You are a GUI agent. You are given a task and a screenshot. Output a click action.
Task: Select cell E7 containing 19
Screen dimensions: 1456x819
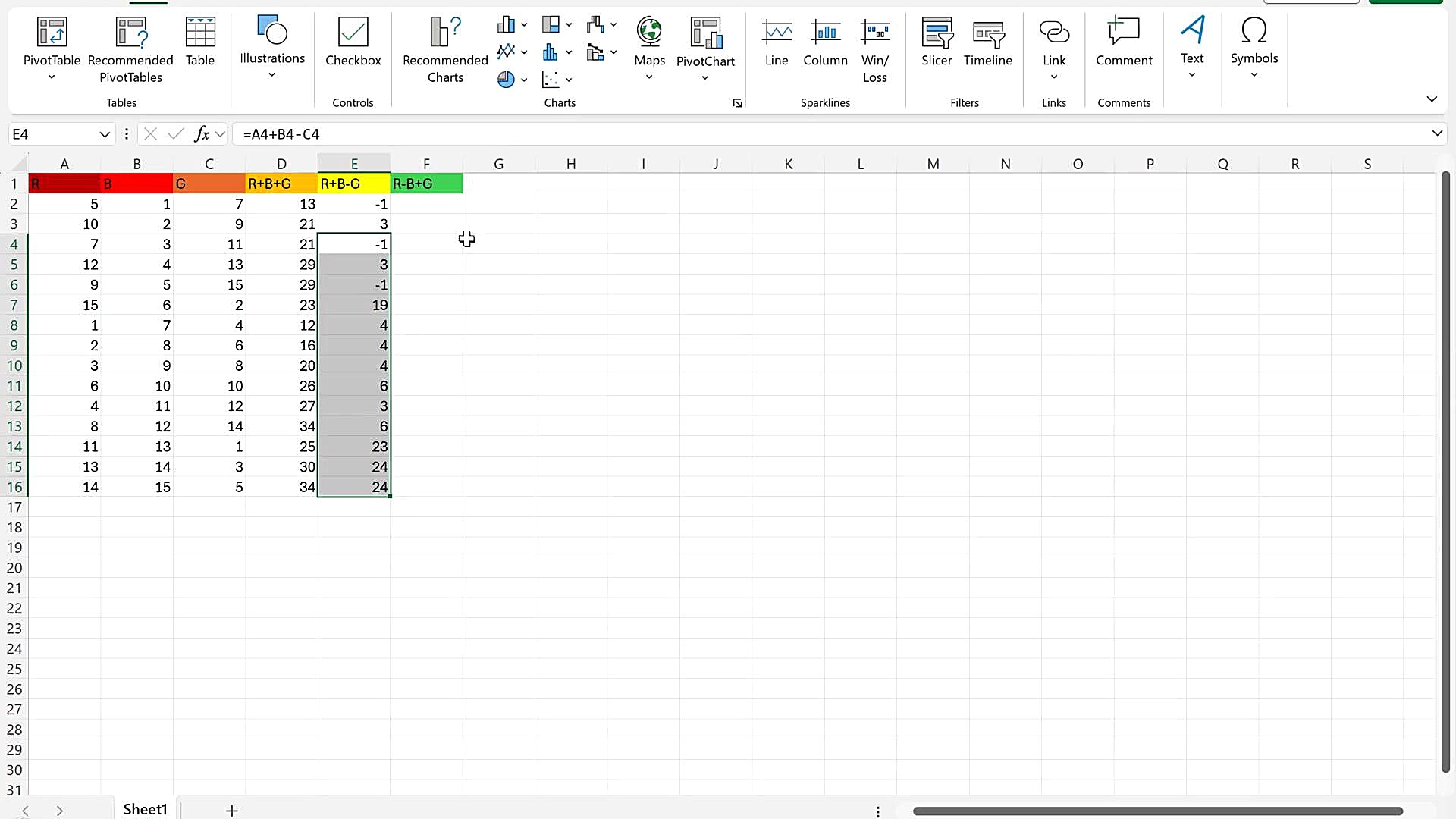[x=354, y=305]
